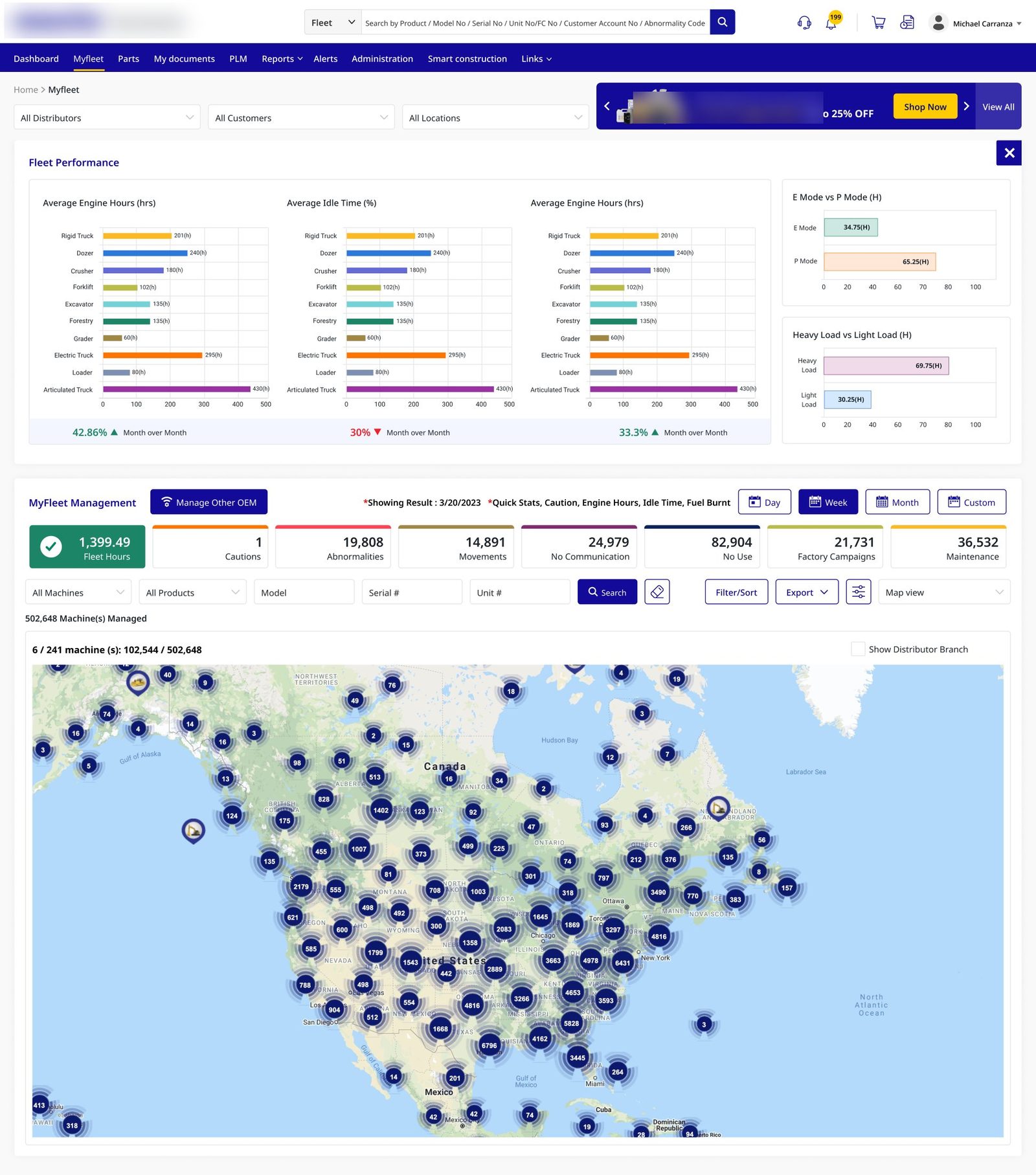Image resolution: width=1036 pixels, height=1175 pixels.
Task: Switch date range to Day
Action: pos(765,502)
